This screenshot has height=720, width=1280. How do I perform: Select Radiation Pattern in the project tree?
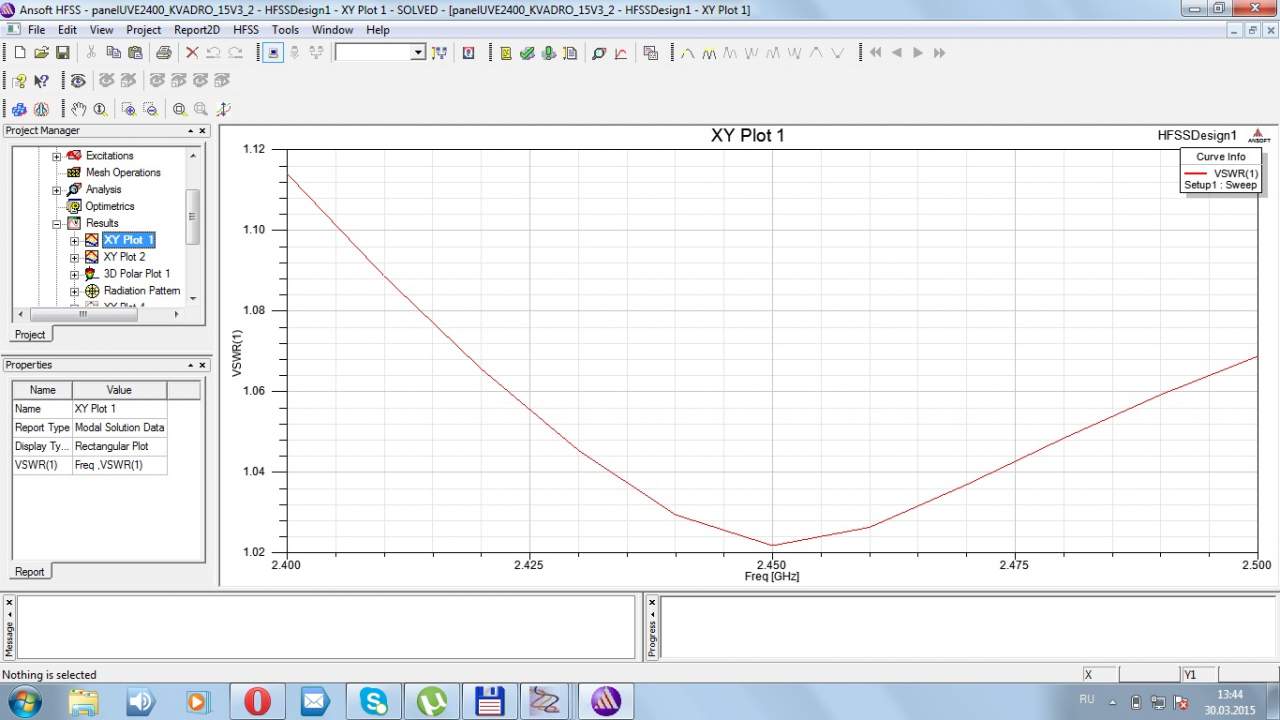point(141,291)
